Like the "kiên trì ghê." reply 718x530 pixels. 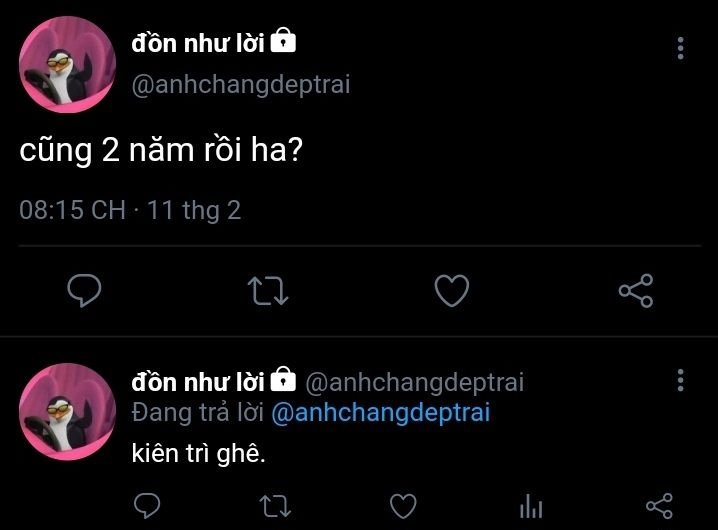tap(403, 506)
